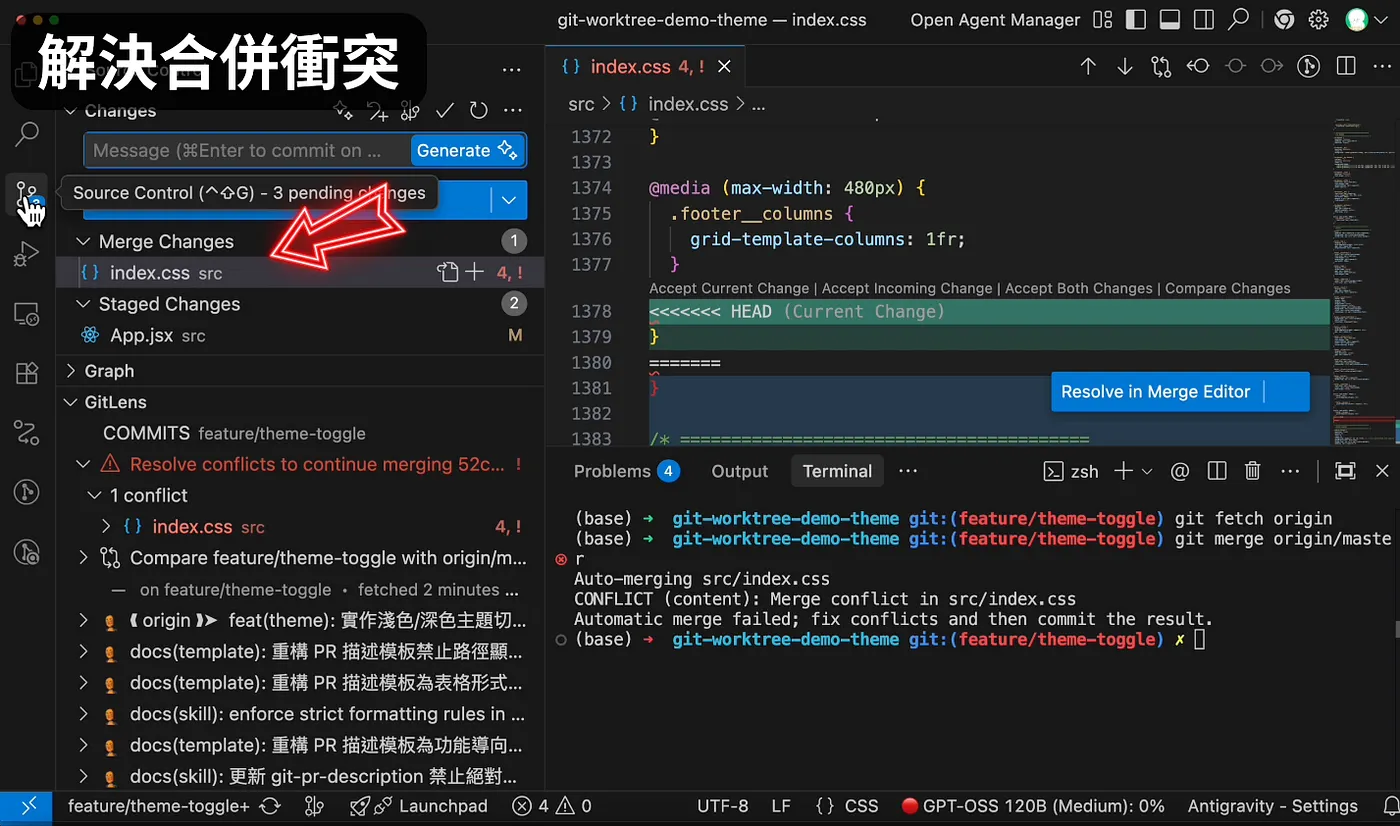The width and height of the screenshot is (1400, 826).
Task: Click Accept Current Change link
Action: [729, 289]
